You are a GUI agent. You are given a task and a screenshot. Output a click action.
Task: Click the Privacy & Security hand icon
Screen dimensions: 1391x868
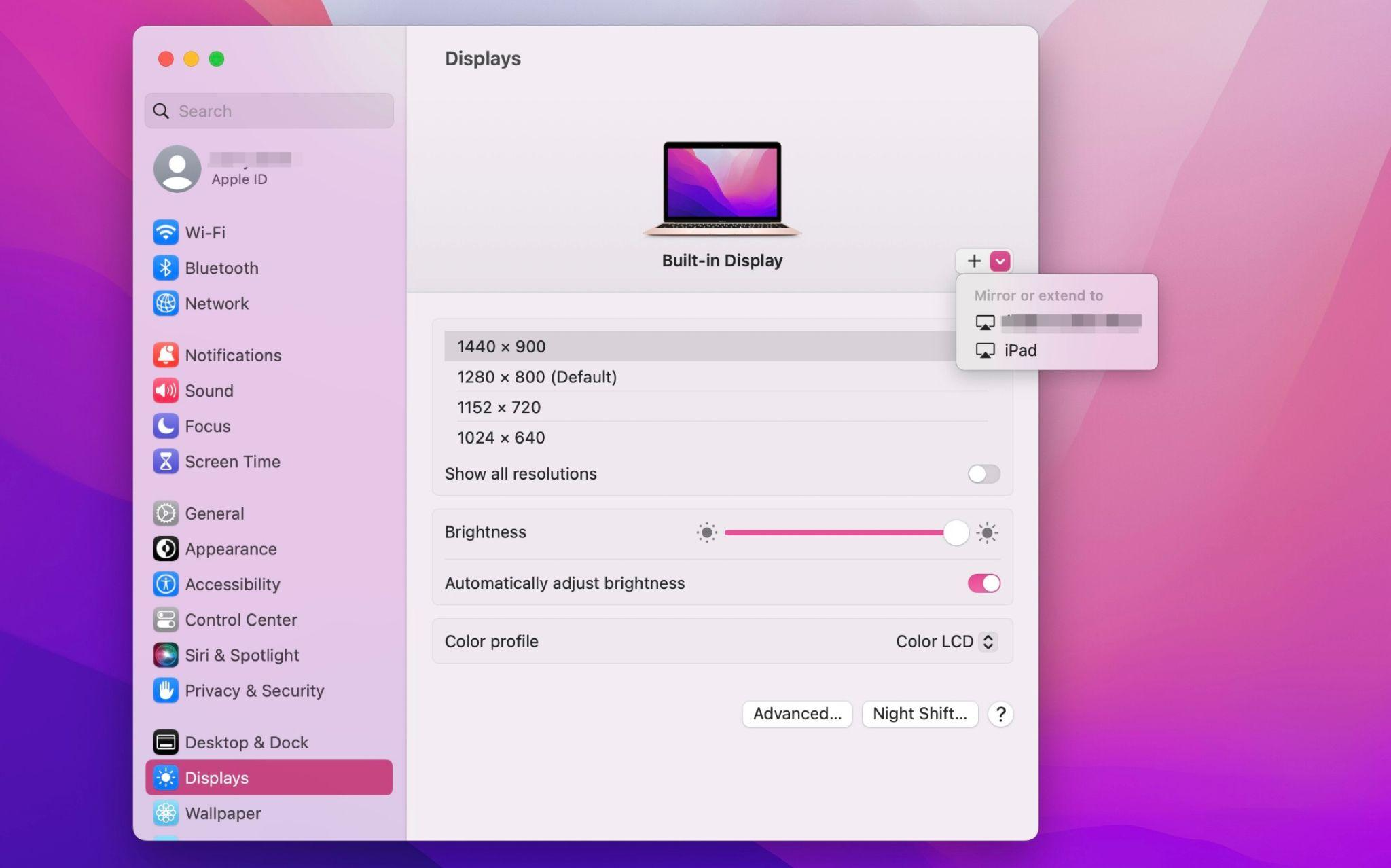(x=166, y=690)
